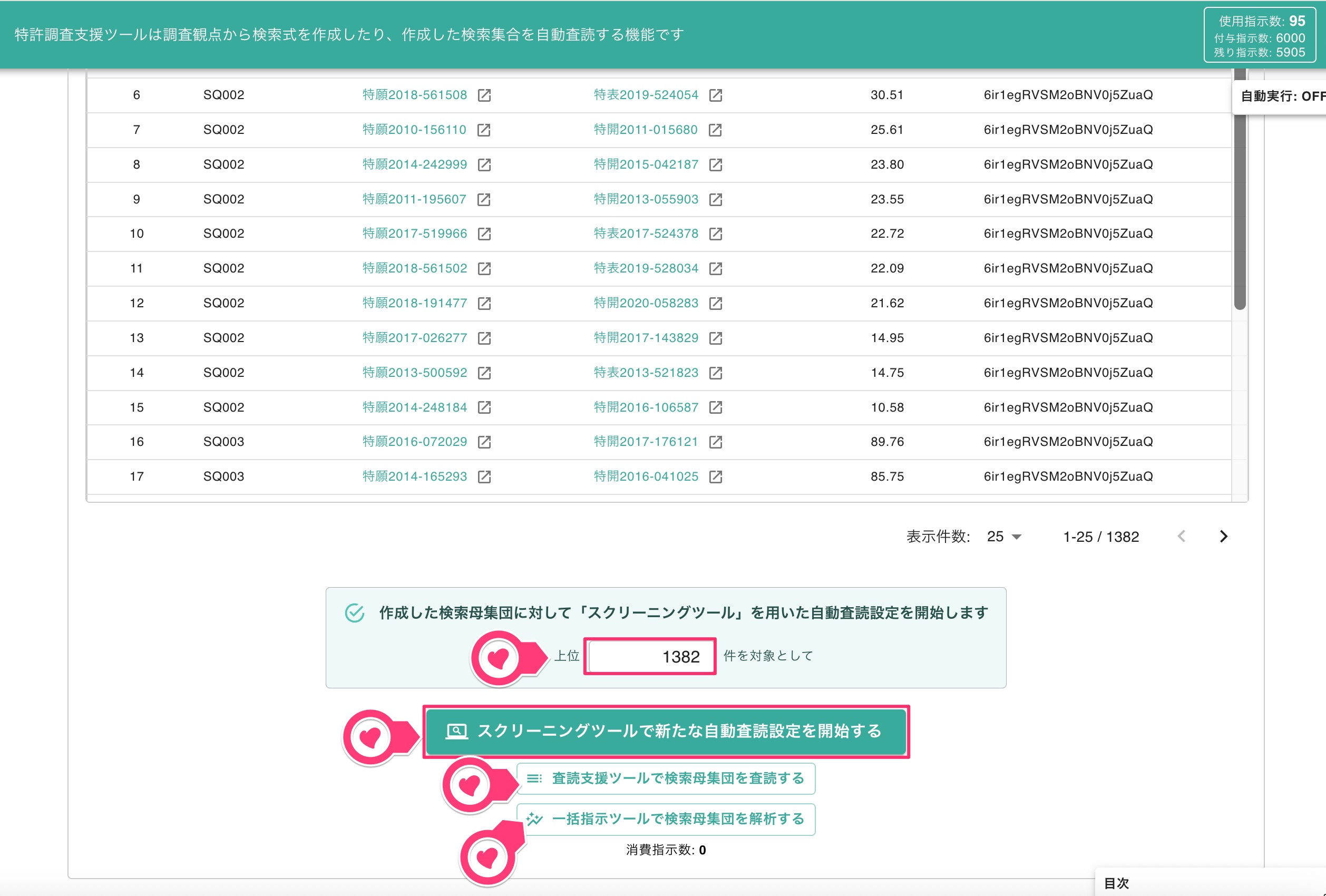Go to previous page of results
Viewport: 1326px width, 896px height.
coord(1182,537)
